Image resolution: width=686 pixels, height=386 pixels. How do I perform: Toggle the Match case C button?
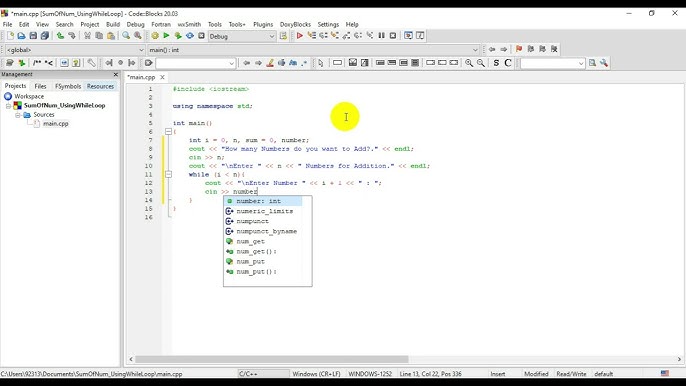pos(508,63)
